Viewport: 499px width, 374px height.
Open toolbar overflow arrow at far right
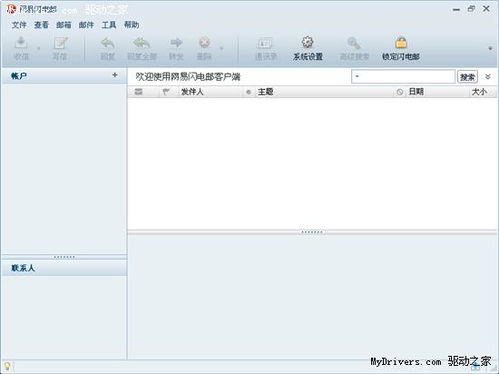pyautogui.click(x=490, y=48)
